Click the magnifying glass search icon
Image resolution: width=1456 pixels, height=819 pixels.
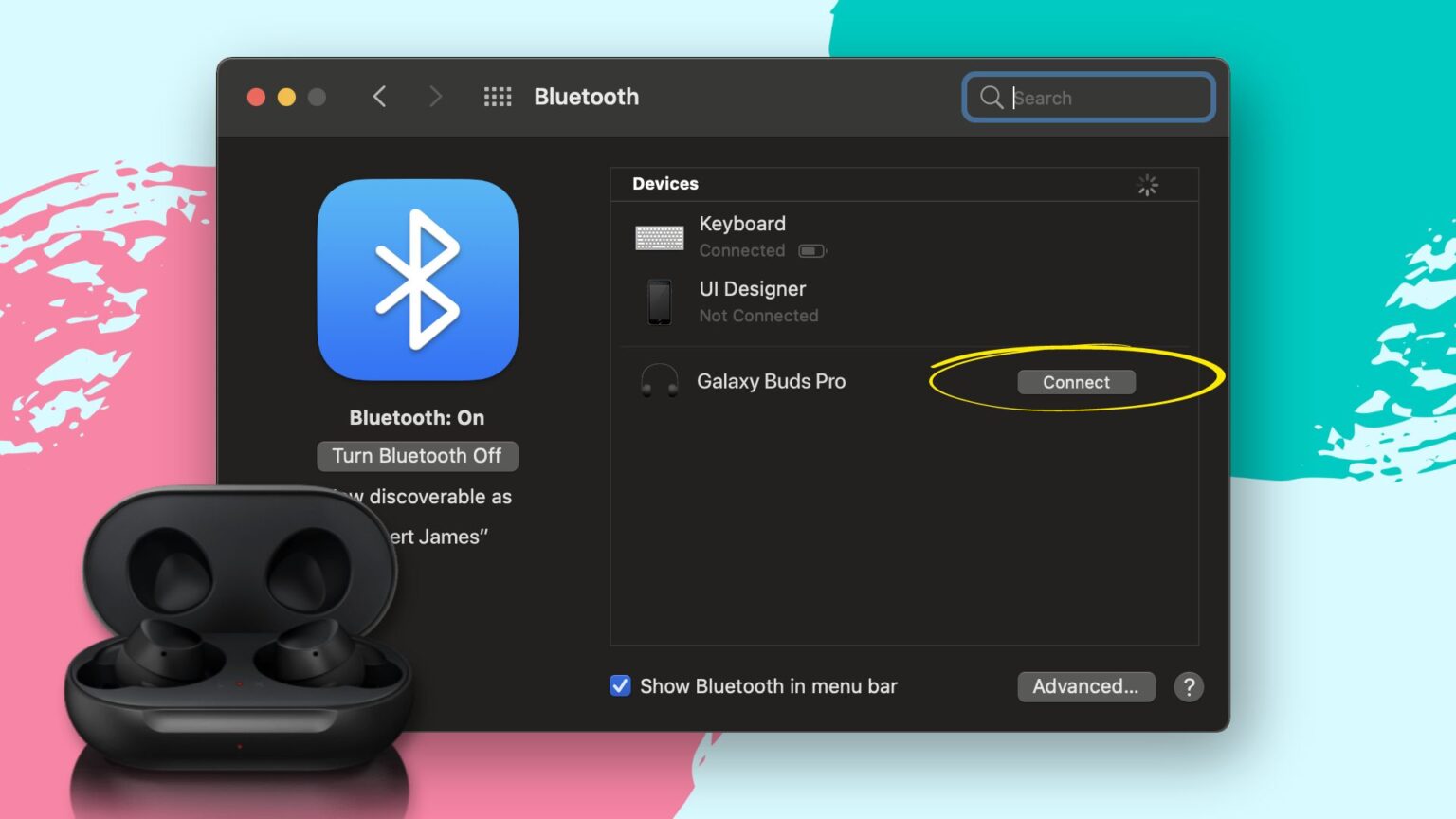tap(991, 97)
